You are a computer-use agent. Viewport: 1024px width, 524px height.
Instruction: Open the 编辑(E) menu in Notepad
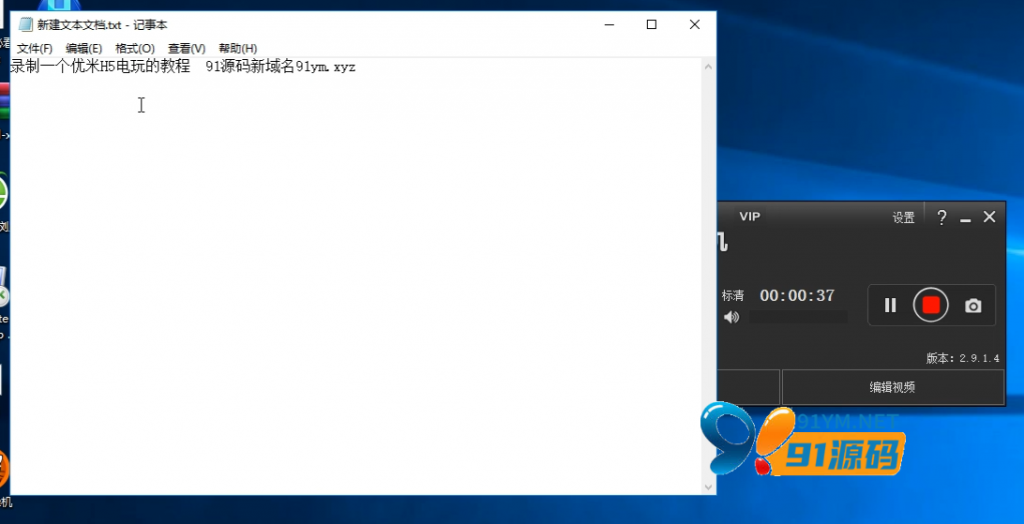tap(84, 48)
